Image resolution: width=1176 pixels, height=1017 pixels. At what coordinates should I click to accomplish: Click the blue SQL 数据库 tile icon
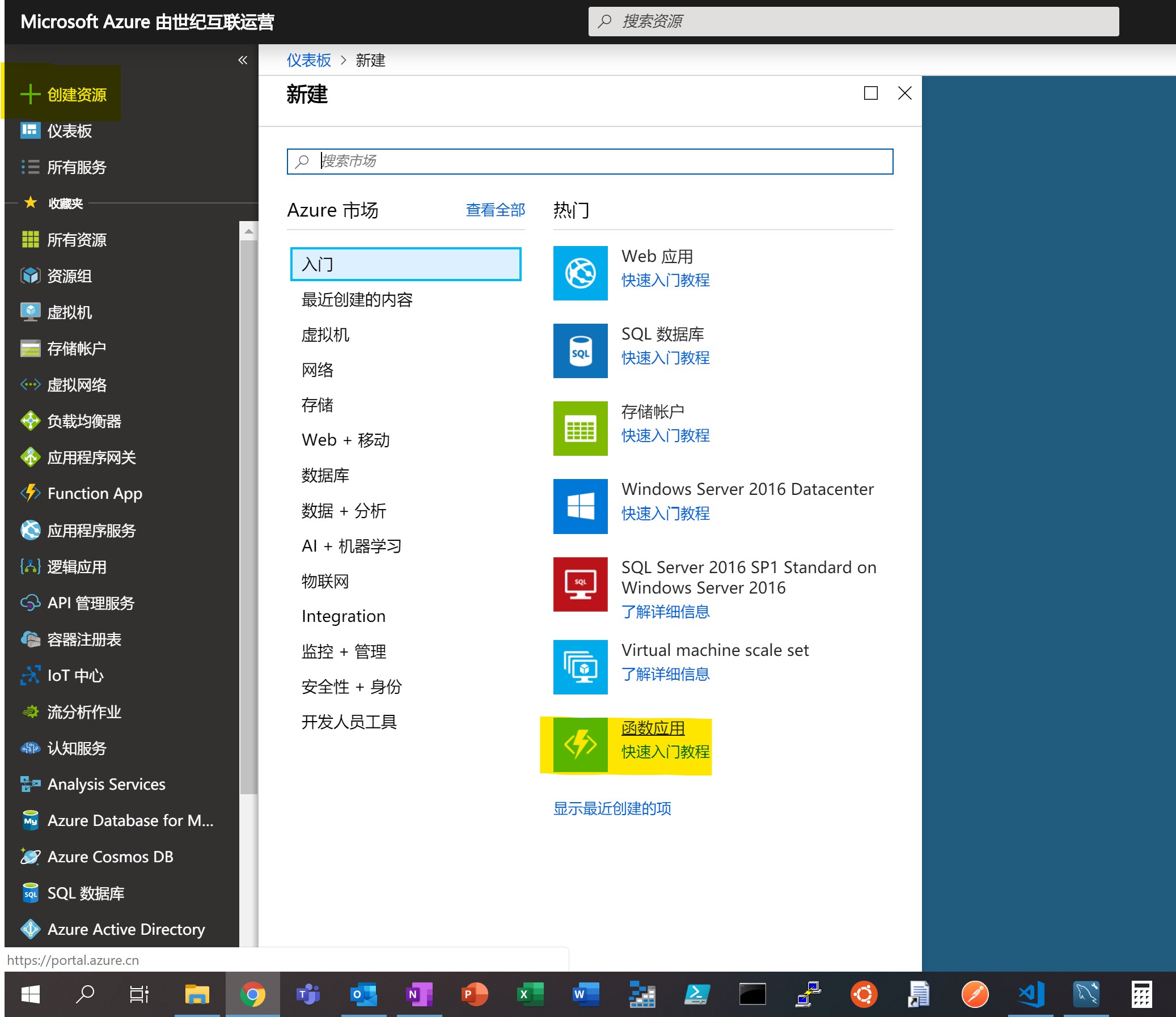click(580, 351)
